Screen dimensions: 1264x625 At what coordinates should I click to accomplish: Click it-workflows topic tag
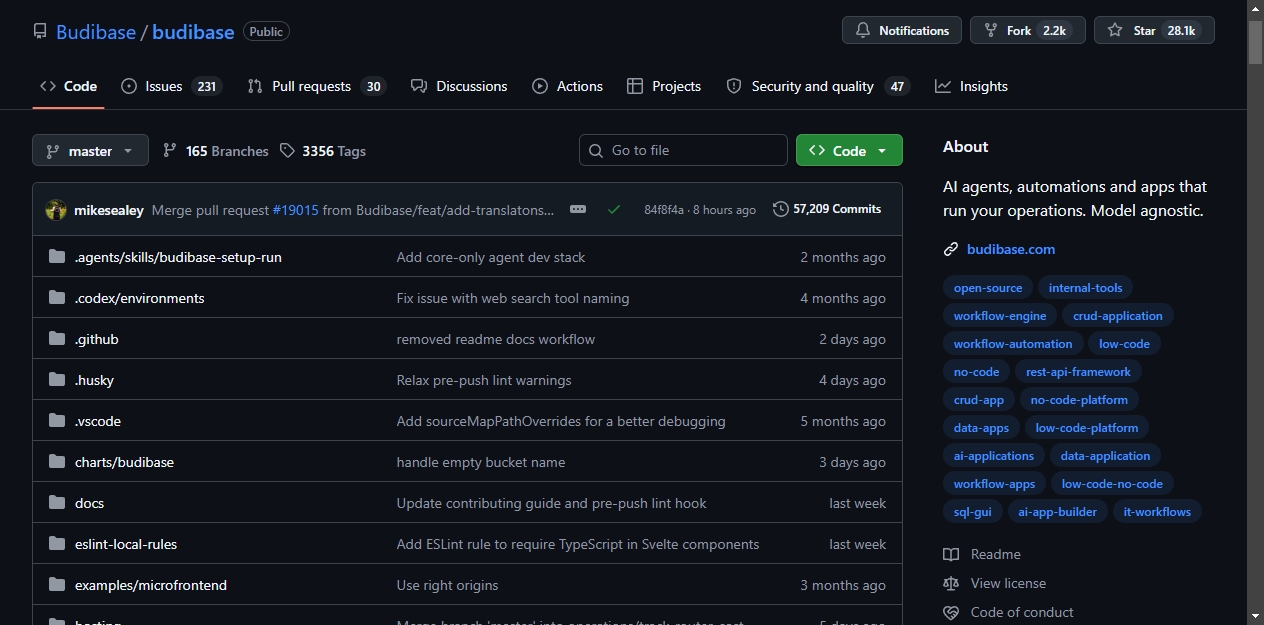pos(1157,512)
